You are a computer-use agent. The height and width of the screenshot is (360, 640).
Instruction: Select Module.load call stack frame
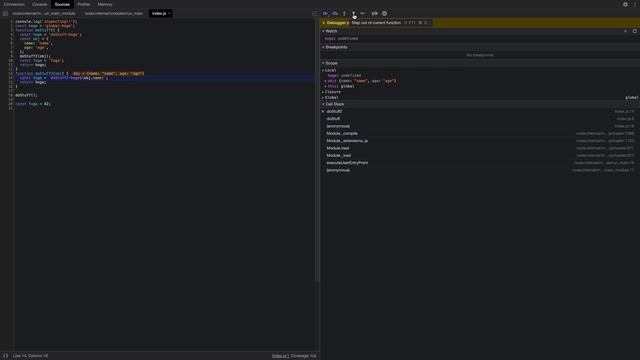coord(480,148)
